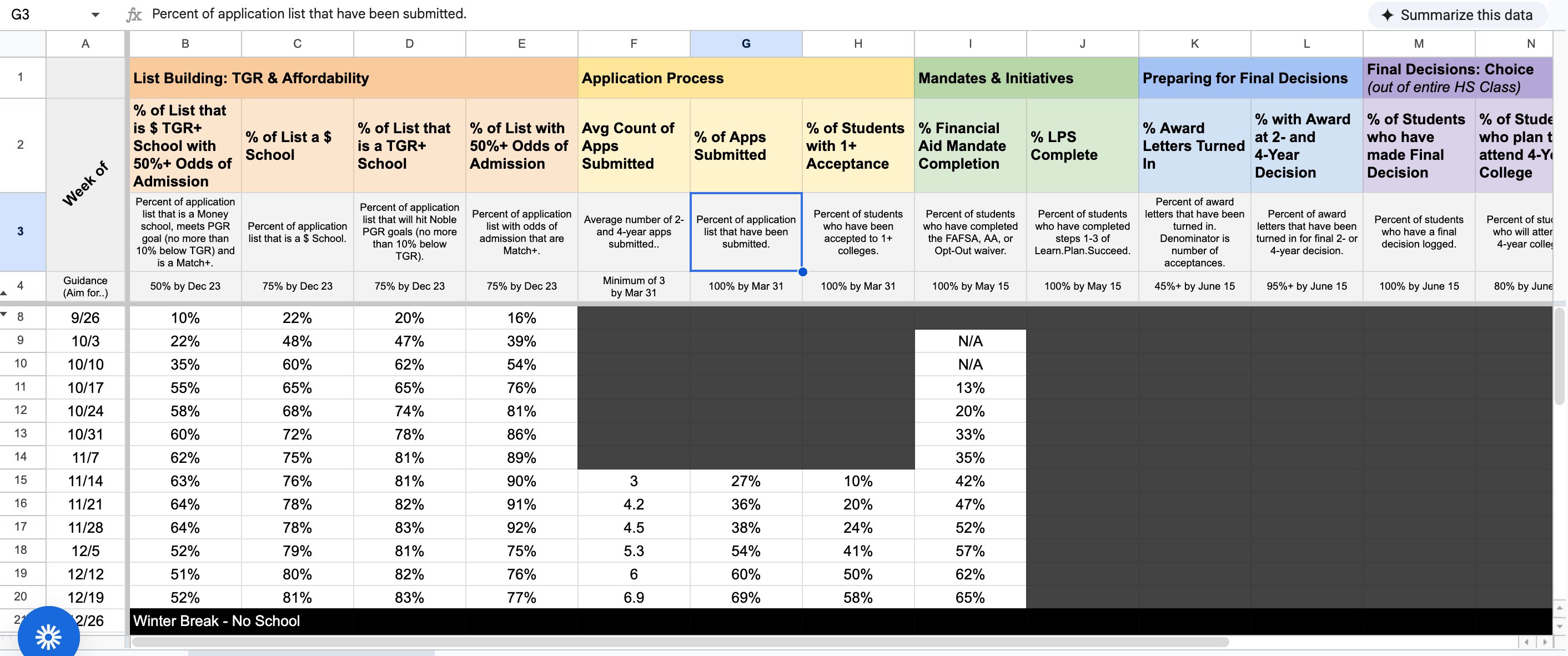The image size is (1568, 656).
Task: Expand hidden rows arrow below row 4
Action: [4, 294]
